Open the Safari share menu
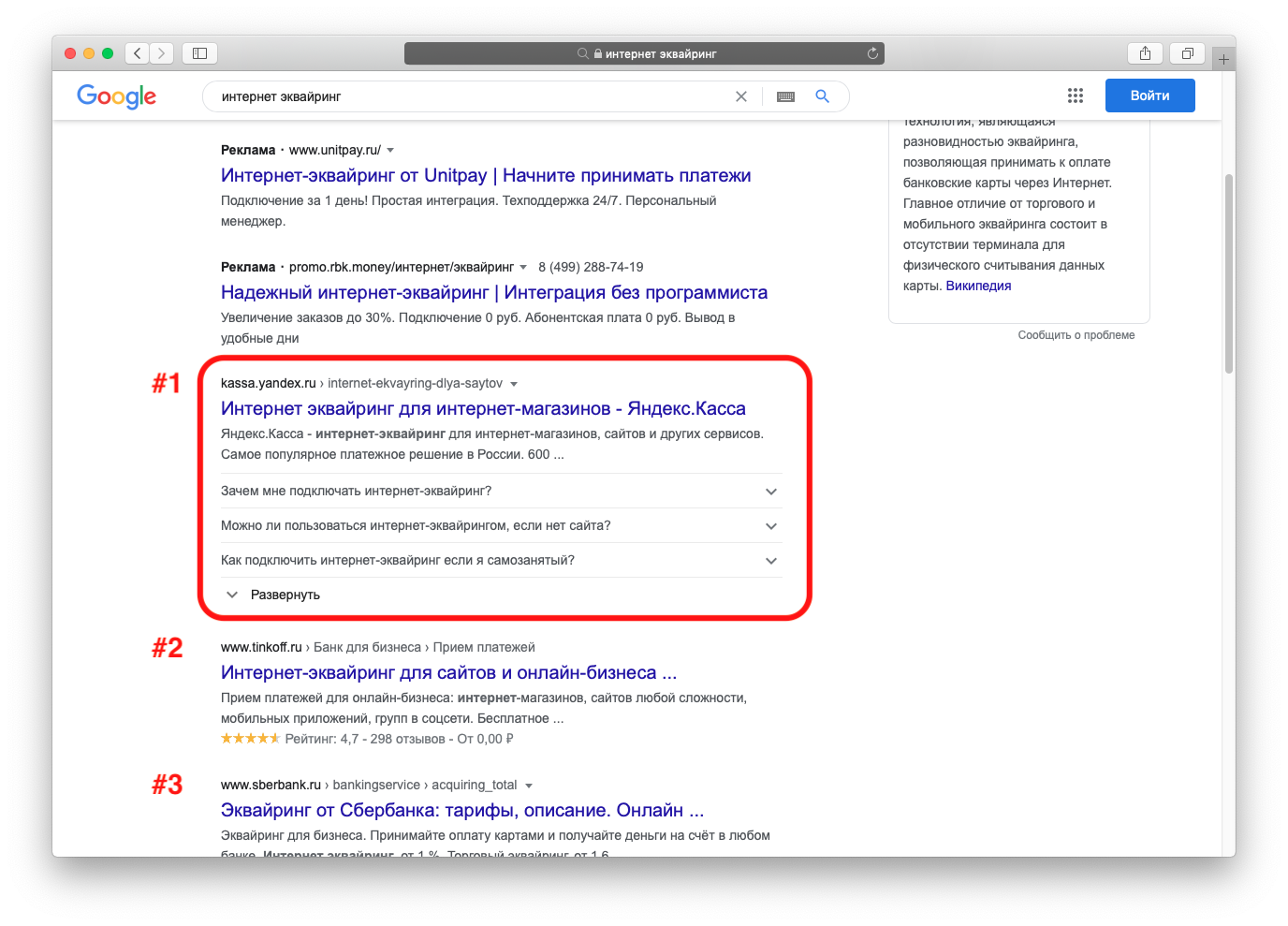1288x926 pixels. [x=1145, y=53]
